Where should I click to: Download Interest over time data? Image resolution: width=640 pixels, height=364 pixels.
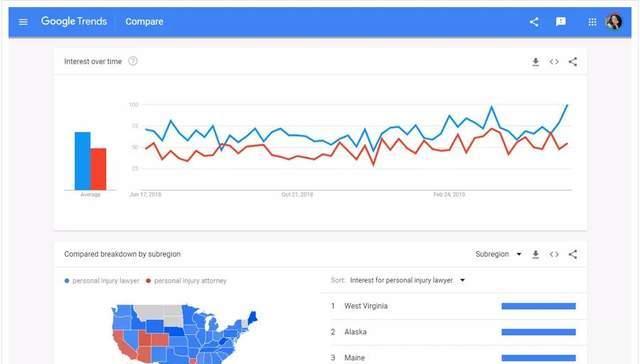pyautogui.click(x=536, y=62)
